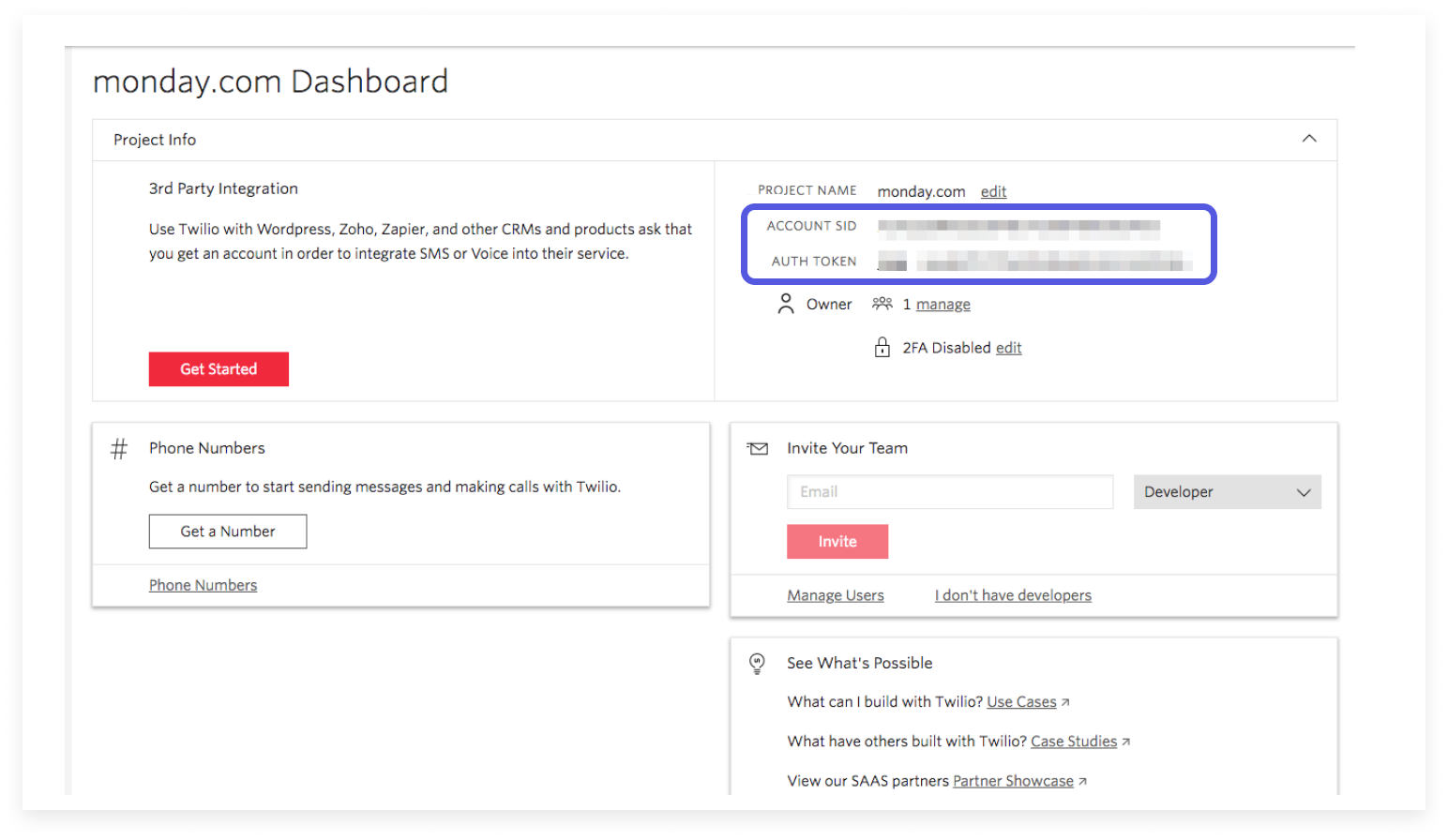Click the Owner person icon
Image resolution: width=1448 pixels, height=840 pixels.
click(786, 304)
